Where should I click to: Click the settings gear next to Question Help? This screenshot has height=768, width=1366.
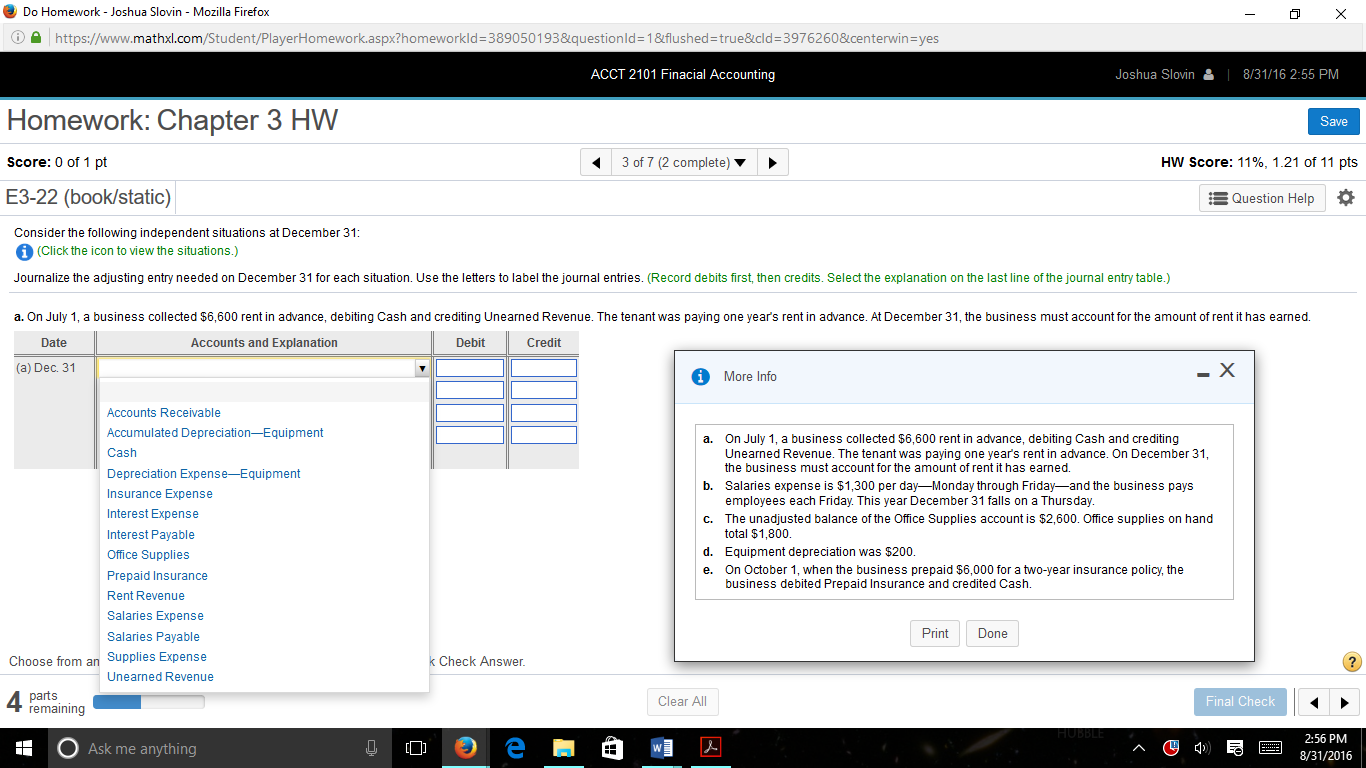tap(1345, 198)
